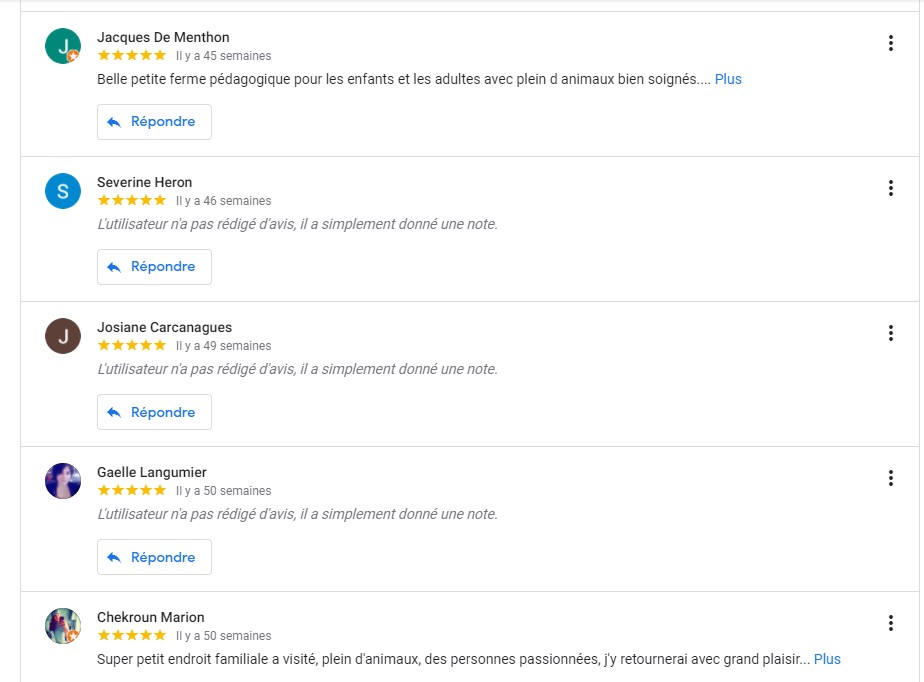Reply to Josiane Carcanagues' rating

[x=154, y=412]
